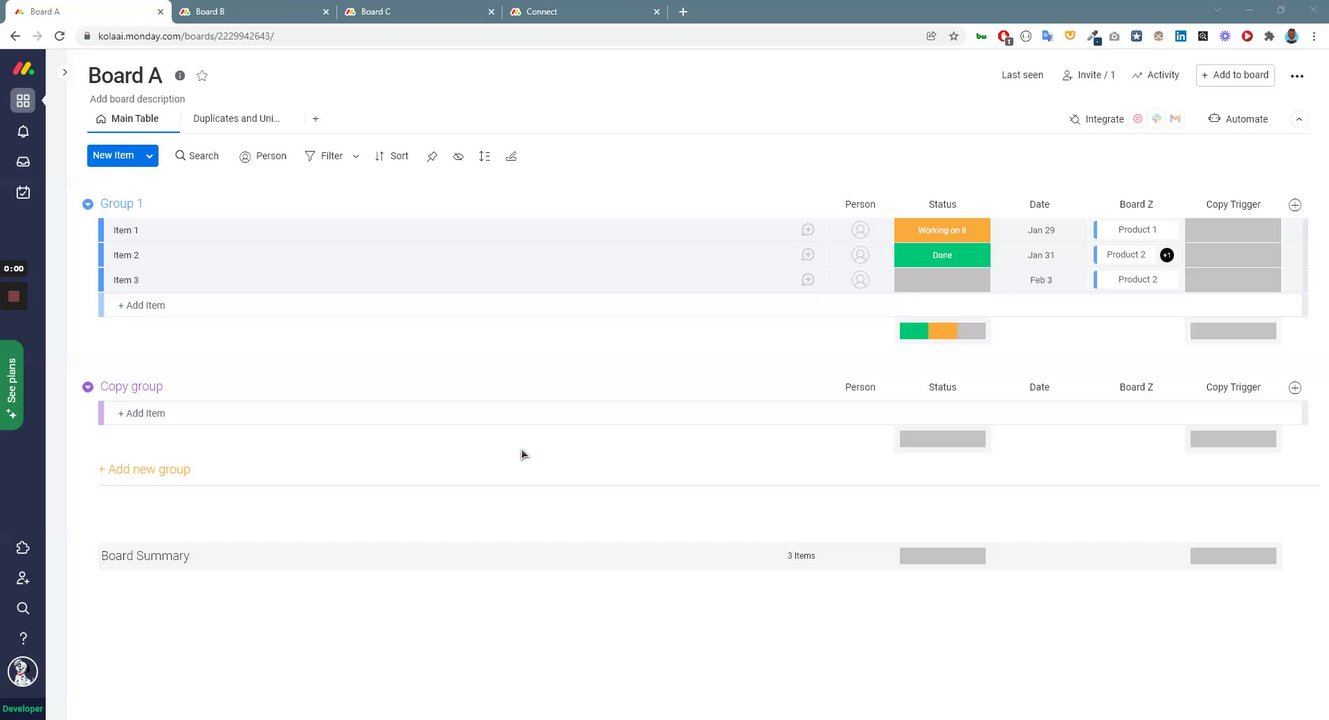Image resolution: width=1329 pixels, height=720 pixels.
Task: Assign a person to Item 3
Action: pyautogui.click(x=860, y=280)
